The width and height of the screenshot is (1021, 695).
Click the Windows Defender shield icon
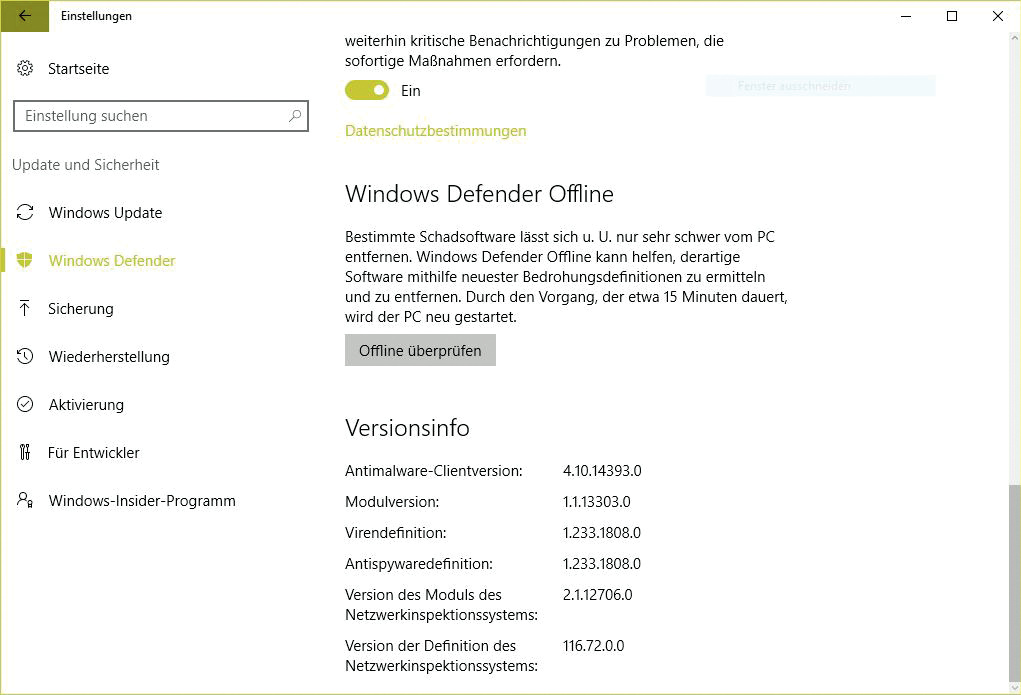coord(25,261)
